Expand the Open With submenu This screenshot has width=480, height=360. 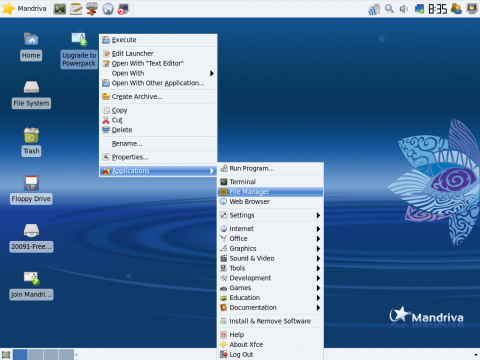pos(158,73)
